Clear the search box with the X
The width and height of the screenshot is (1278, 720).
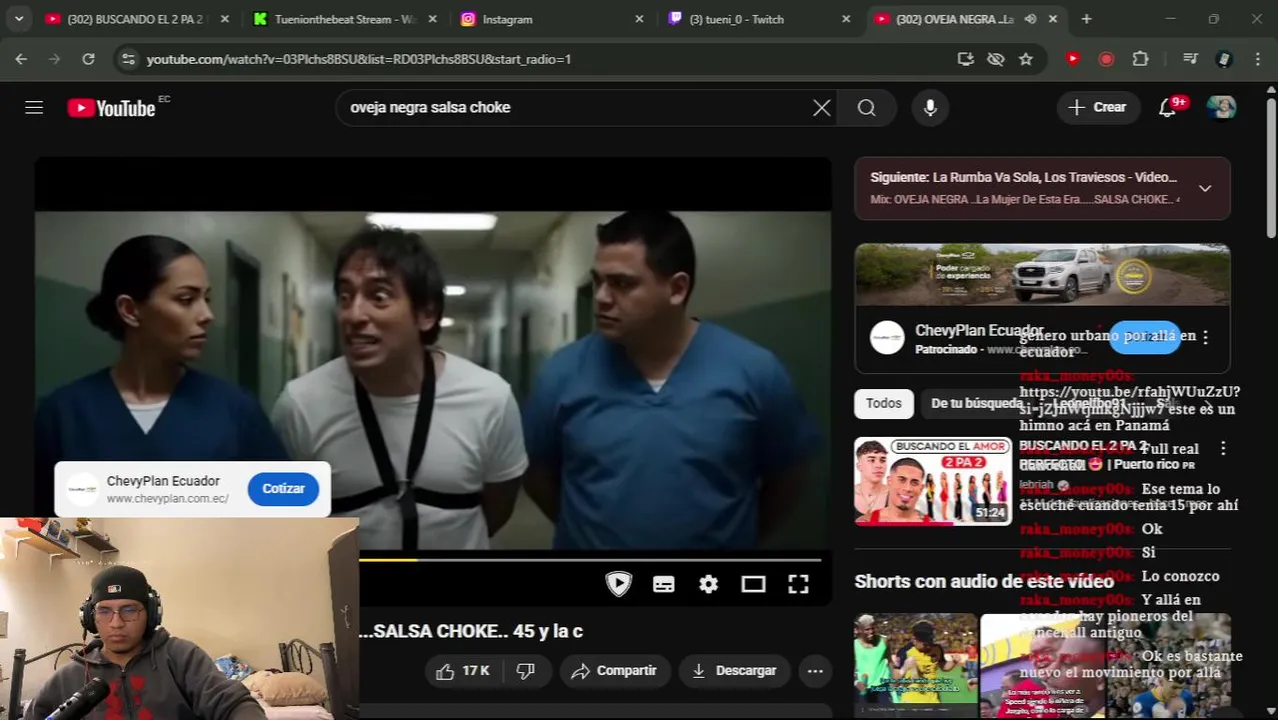click(821, 108)
